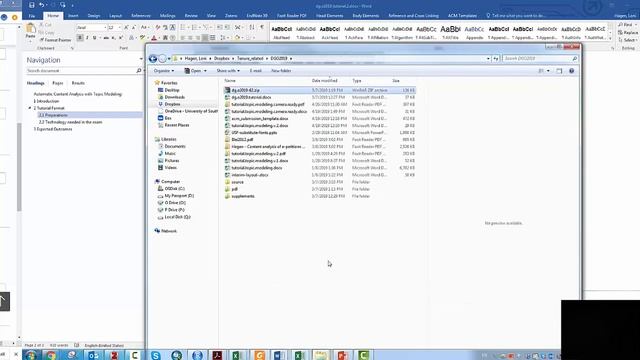Screen dimensions: 640x360
Task: Switch to the Design ribbon tab
Action: pos(93,16)
